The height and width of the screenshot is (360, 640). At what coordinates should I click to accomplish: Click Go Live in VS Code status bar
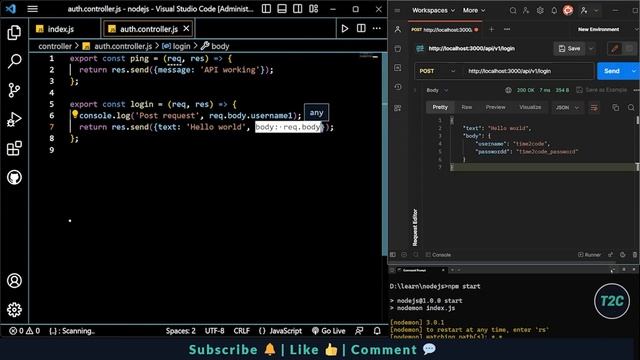coord(329,331)
